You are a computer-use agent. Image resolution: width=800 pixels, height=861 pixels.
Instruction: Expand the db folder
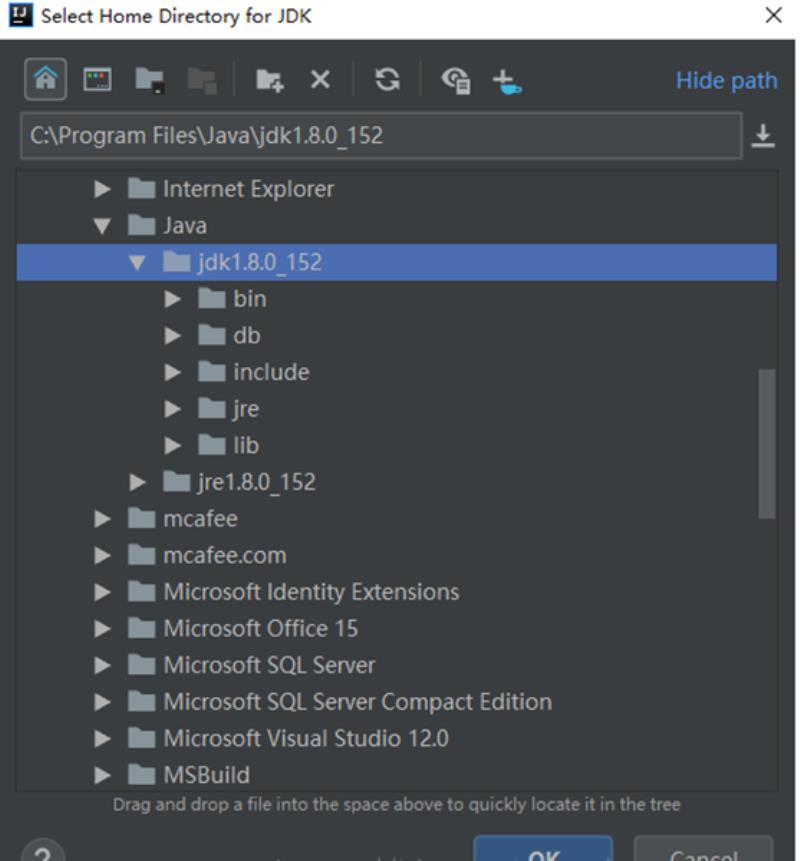coord(172,336)
